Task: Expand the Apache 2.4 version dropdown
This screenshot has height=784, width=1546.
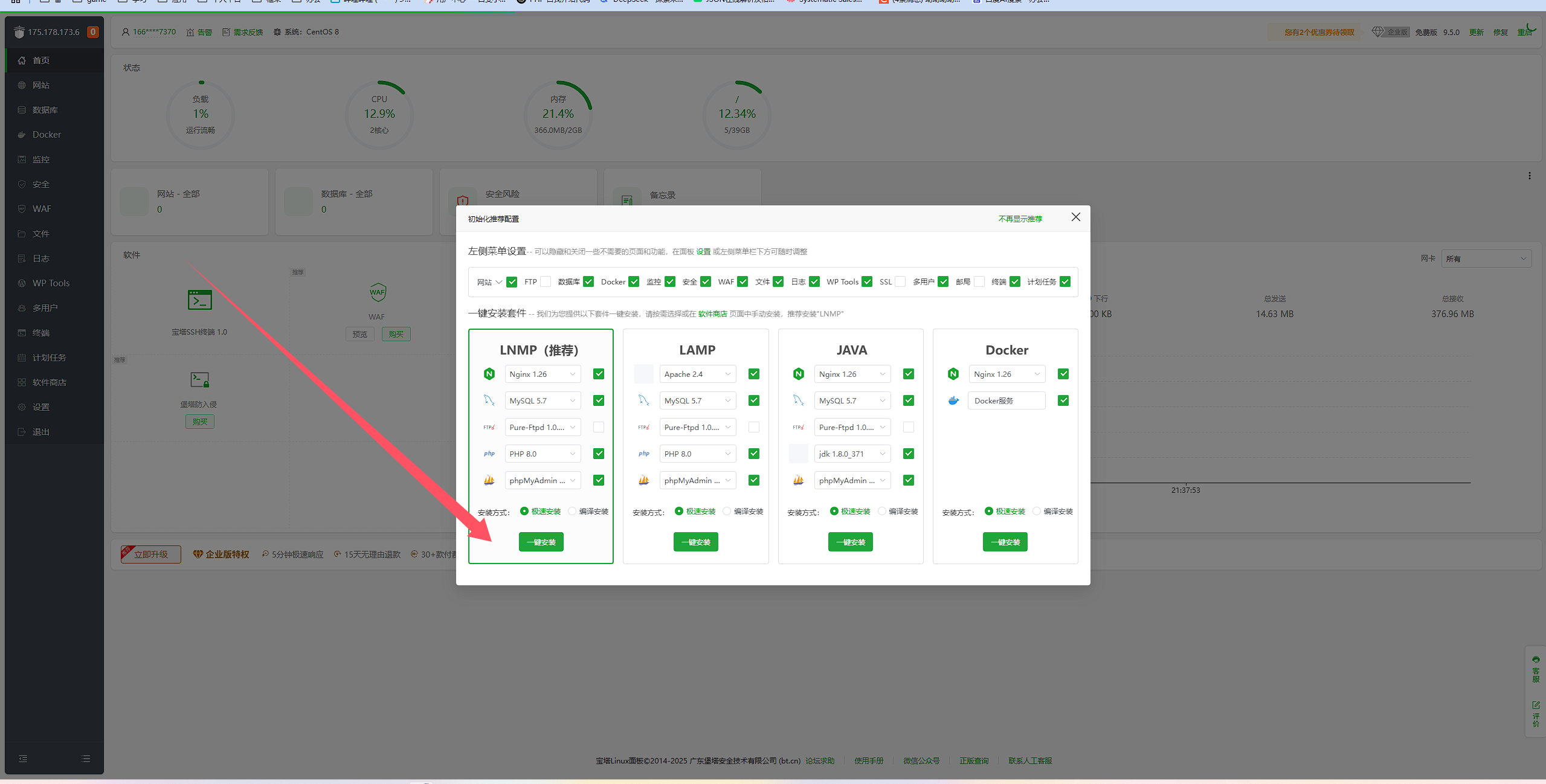Action: coord(697,374)
